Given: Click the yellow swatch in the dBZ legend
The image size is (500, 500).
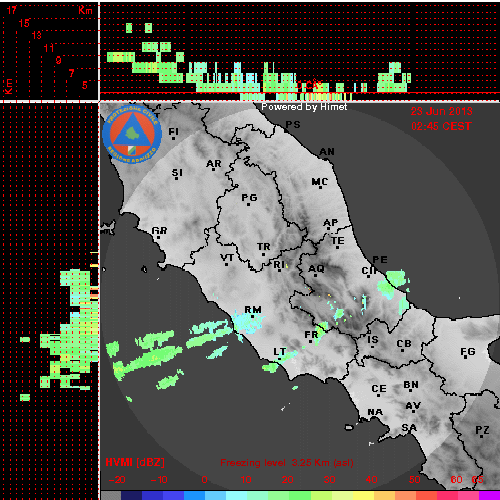Looking at the screenshot, I should click(x=363, y=495).
